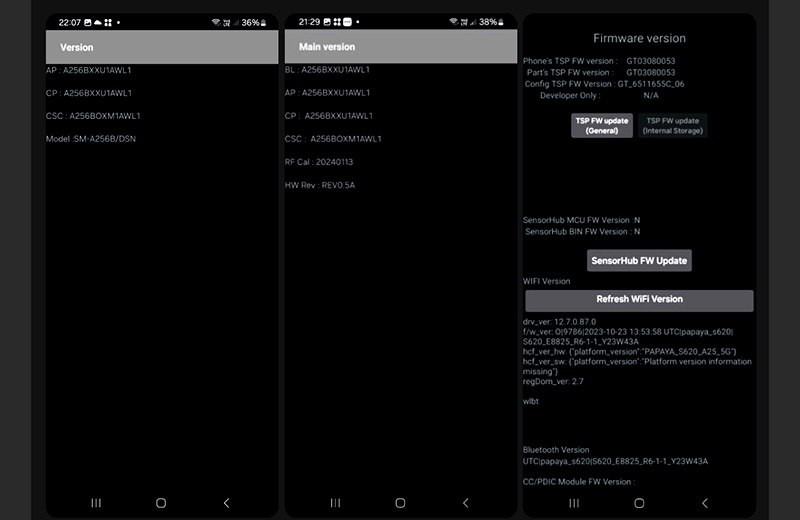
Task: Tap the AP : A256BXXU1AWL1 line on the Version screen
Action: 88,70
